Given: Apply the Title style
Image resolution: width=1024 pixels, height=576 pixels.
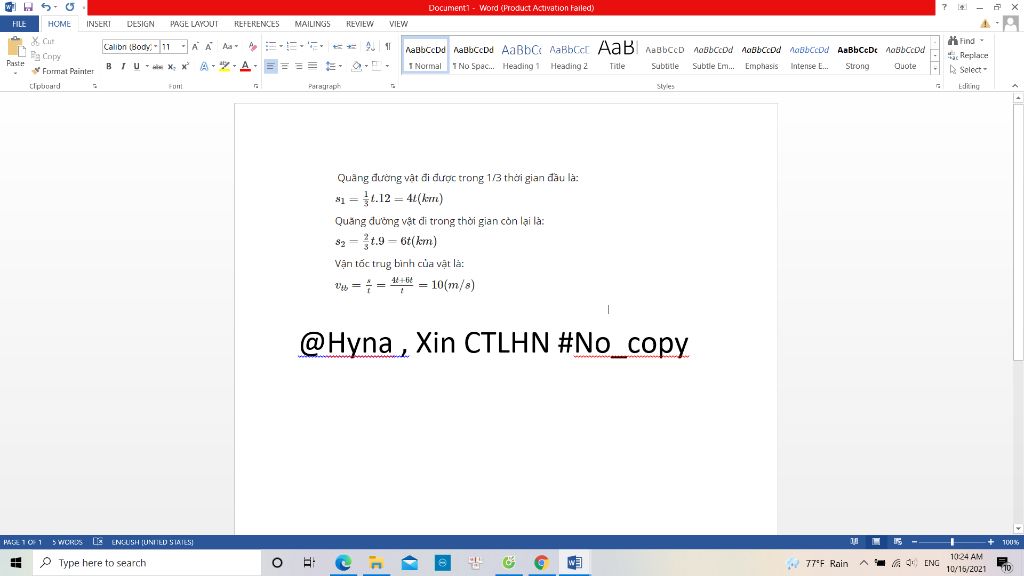Looking at the screenshot, I should click(x=617, y=56).
